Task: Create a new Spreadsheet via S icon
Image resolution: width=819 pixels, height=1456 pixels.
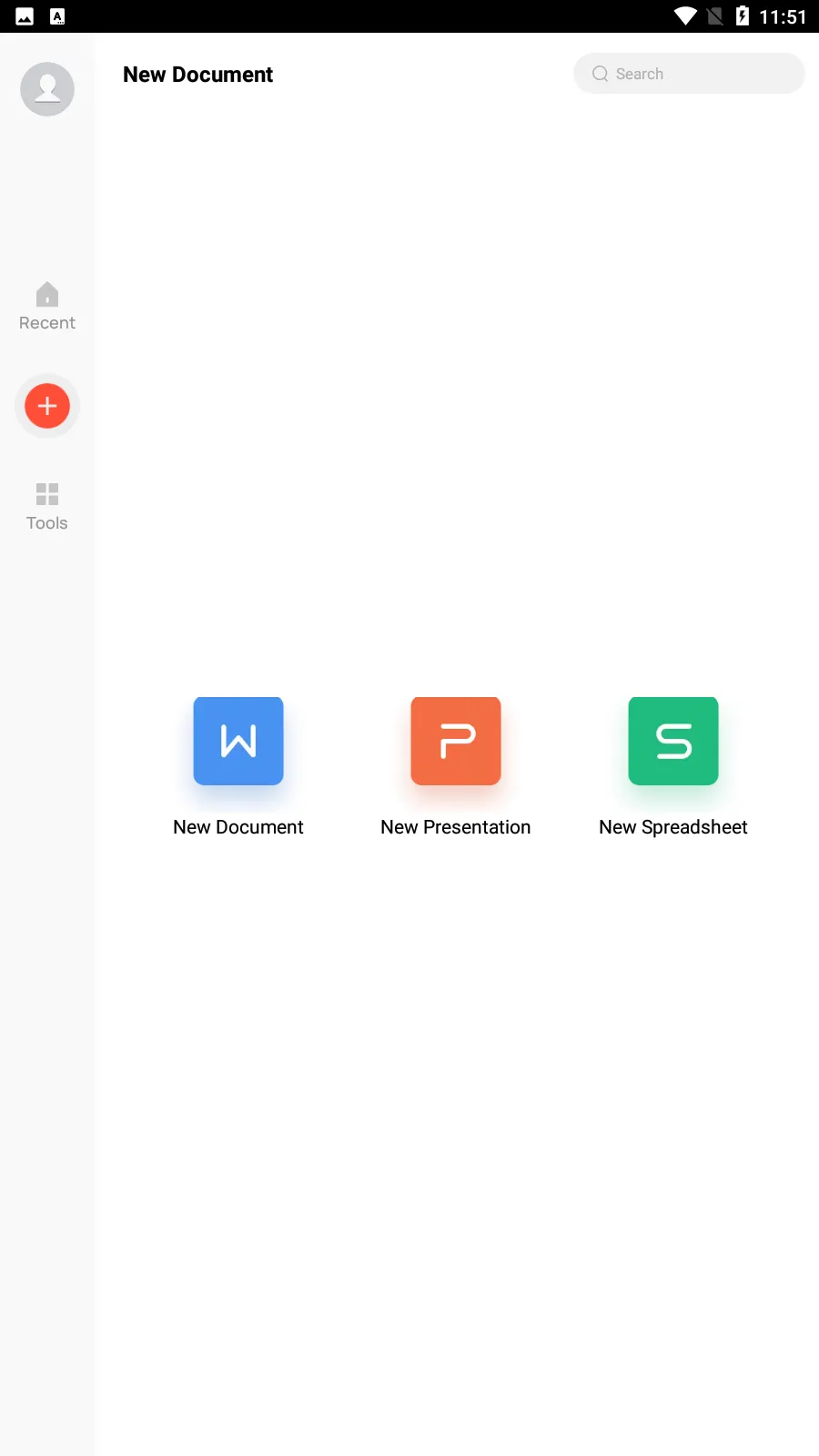Action: [673, 741]
